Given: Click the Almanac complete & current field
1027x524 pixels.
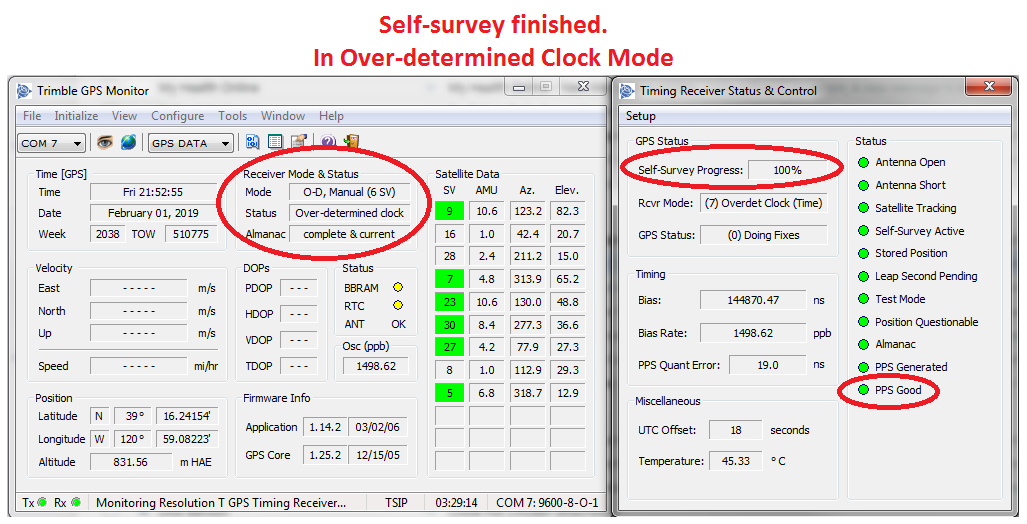Looking at the screenshot, I should [349, 234].
